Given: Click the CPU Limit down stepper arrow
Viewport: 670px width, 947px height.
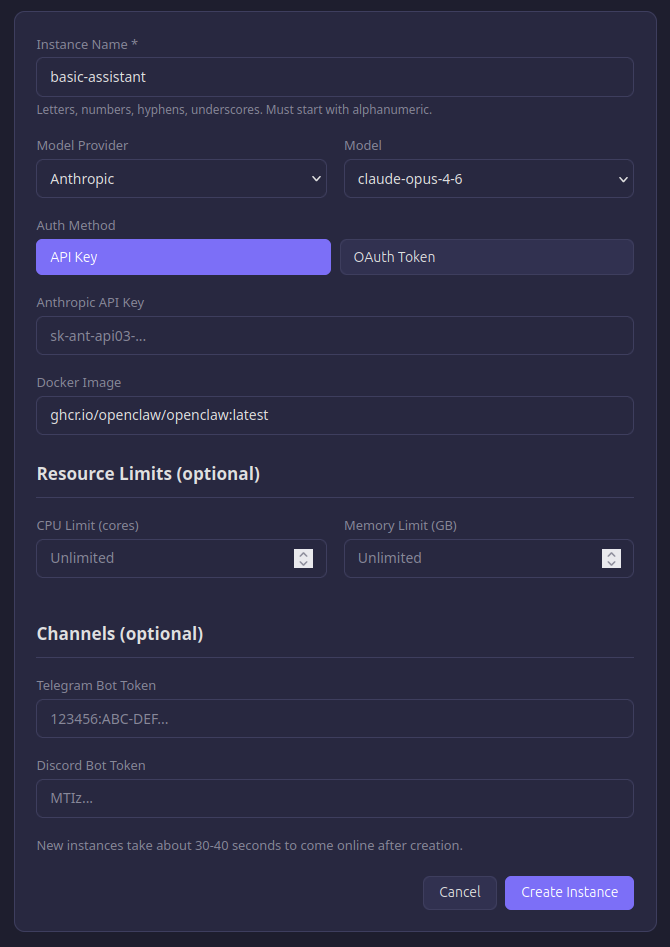Looking at the screenshot, I should [303, 563].
